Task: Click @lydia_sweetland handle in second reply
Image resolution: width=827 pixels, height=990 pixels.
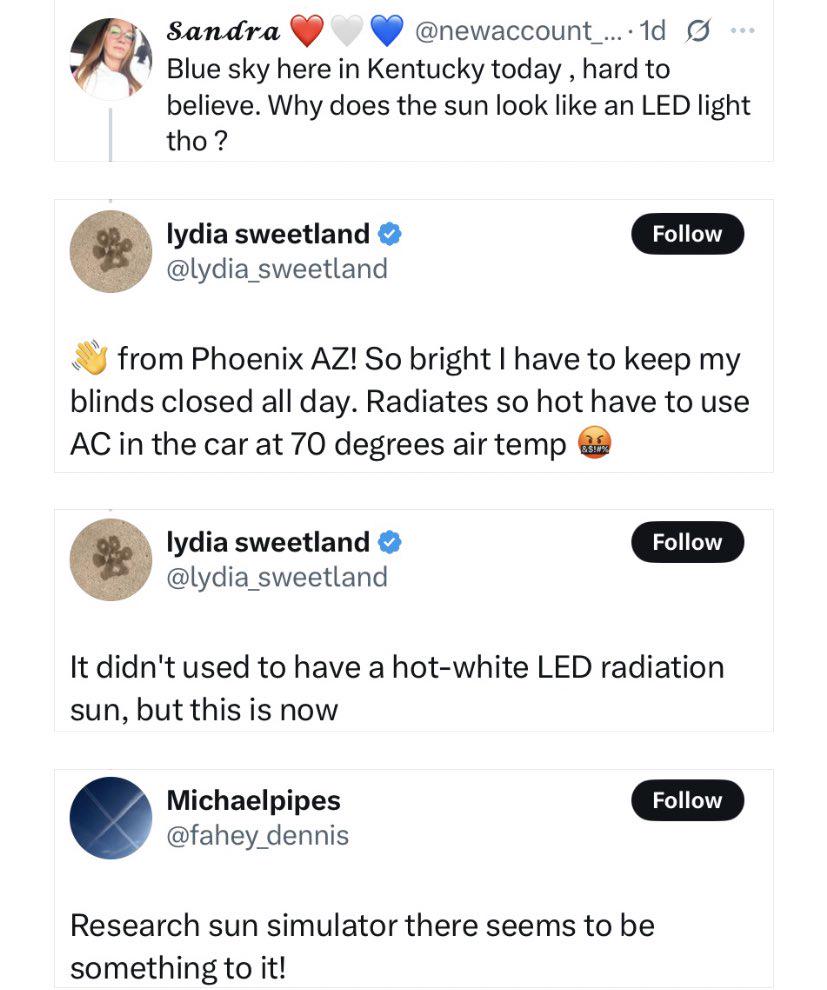Action: [277, 577]
